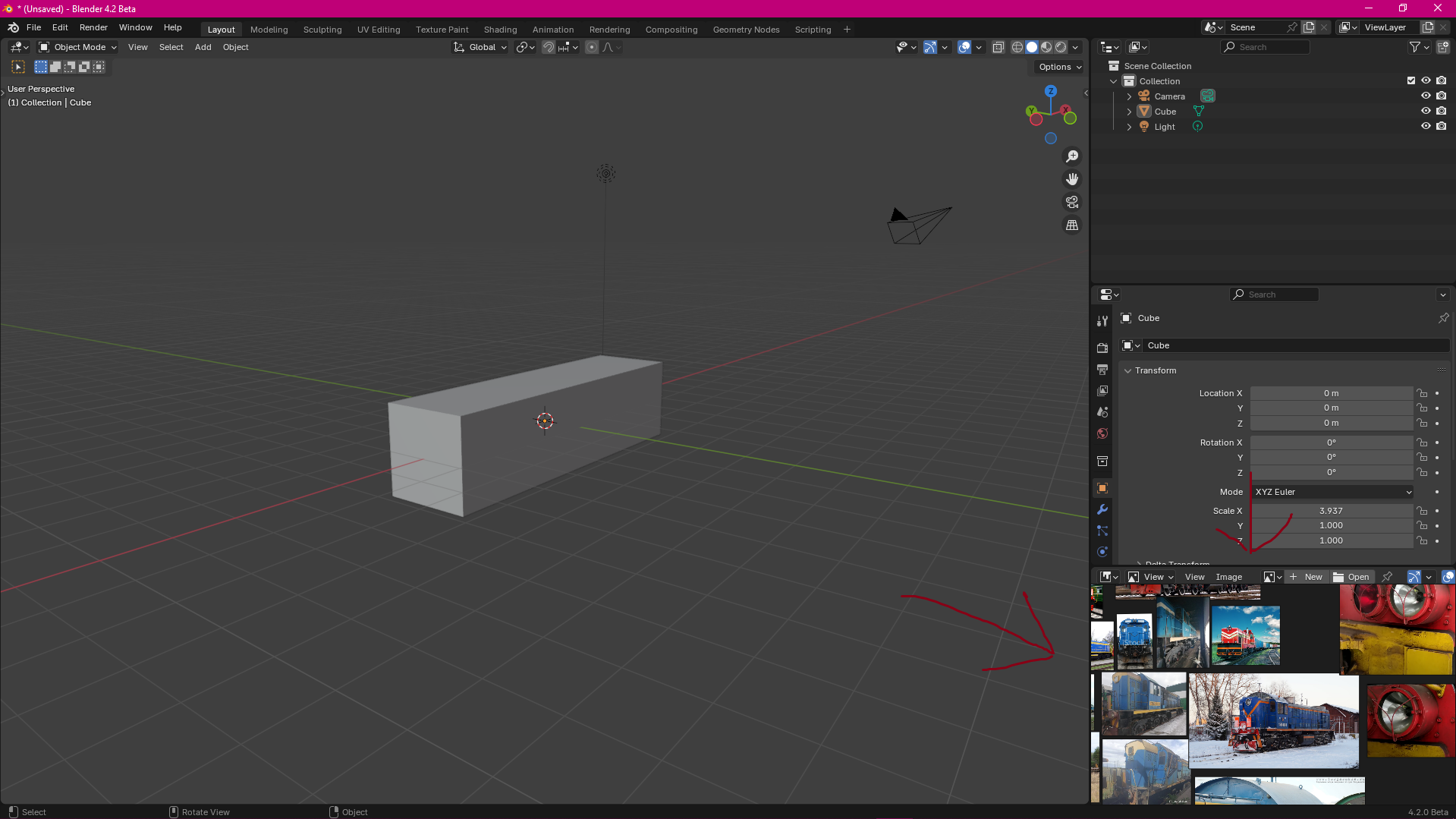Click Image menu in image editor
This screenshot has height=819, width=1456.
(x=1228, y=577)
